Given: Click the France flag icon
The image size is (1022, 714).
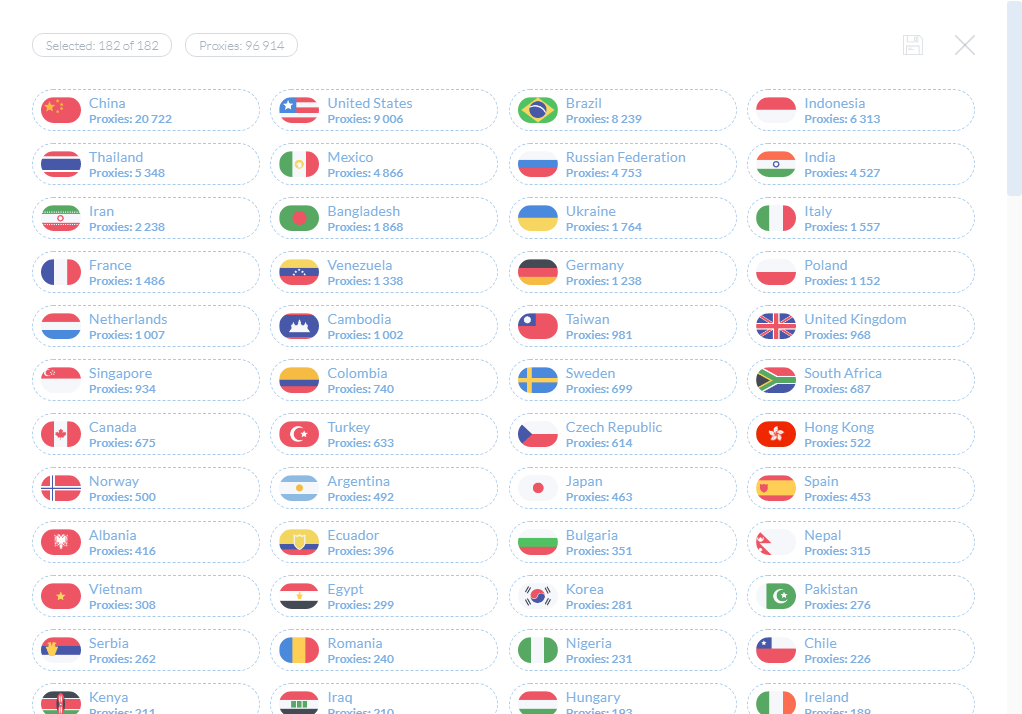Looking at the screenshot, I should [x=61, y=273].
